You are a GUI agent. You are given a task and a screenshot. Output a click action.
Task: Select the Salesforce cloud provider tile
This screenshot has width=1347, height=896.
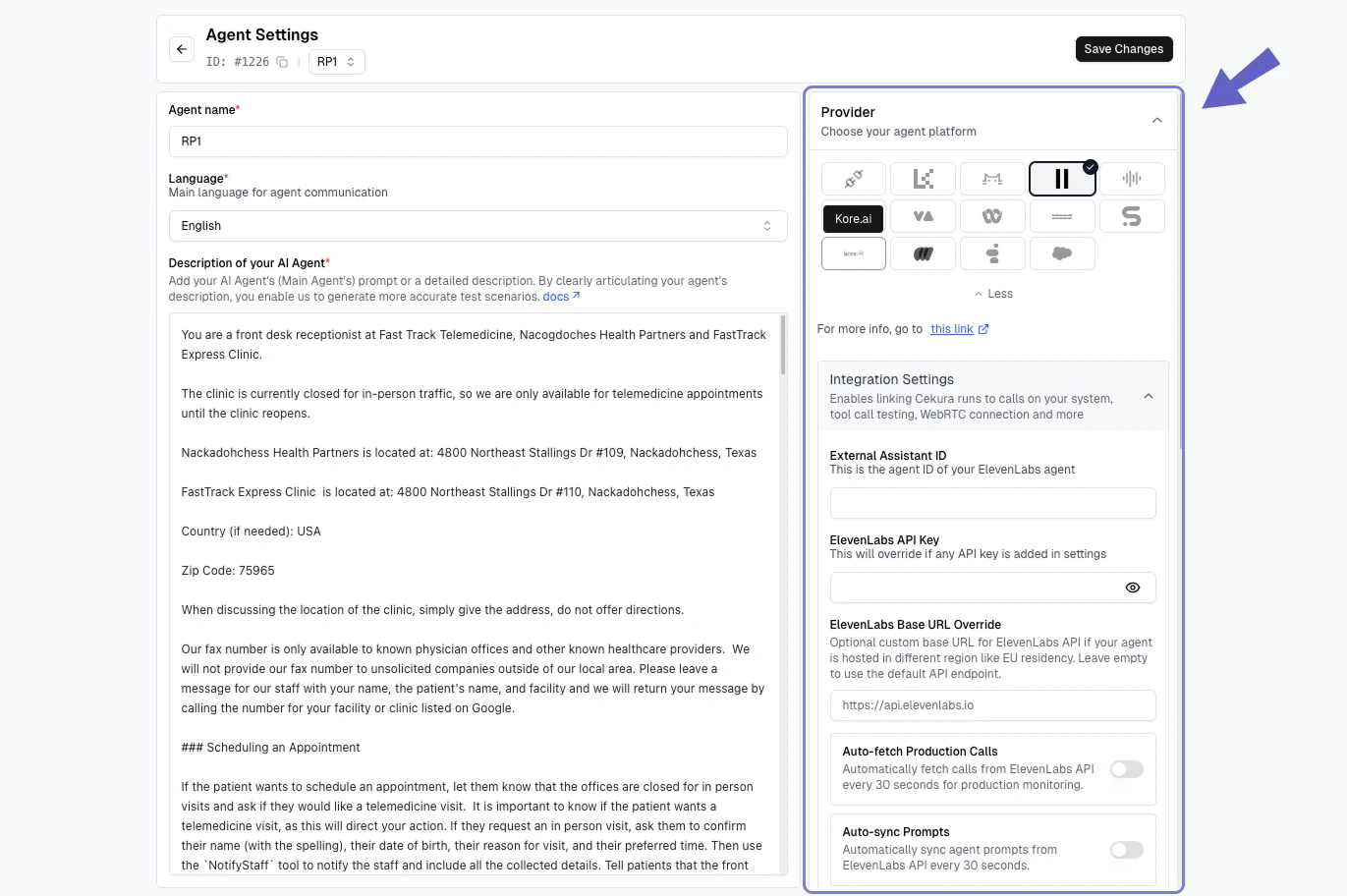click(1062, 253)
